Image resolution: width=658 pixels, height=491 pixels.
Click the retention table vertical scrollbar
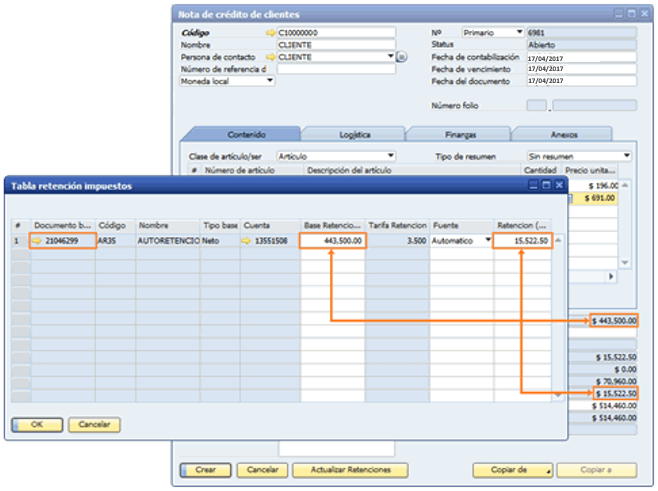[x=557, y=320]
